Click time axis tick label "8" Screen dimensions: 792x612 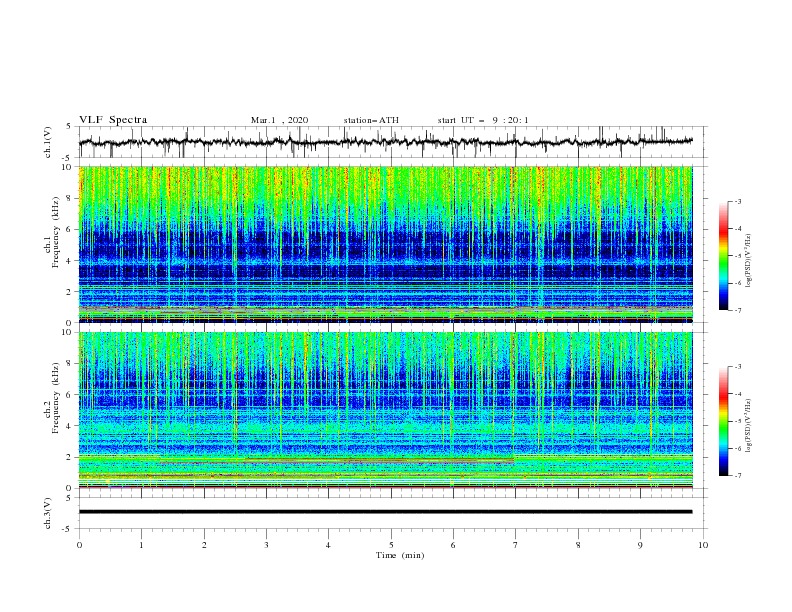pyautogui.click(x=578, y=545)
